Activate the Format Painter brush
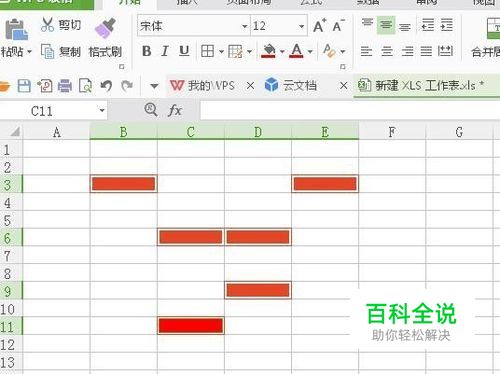500x374 pixels. pyautogui.click(x=105, y=27)
